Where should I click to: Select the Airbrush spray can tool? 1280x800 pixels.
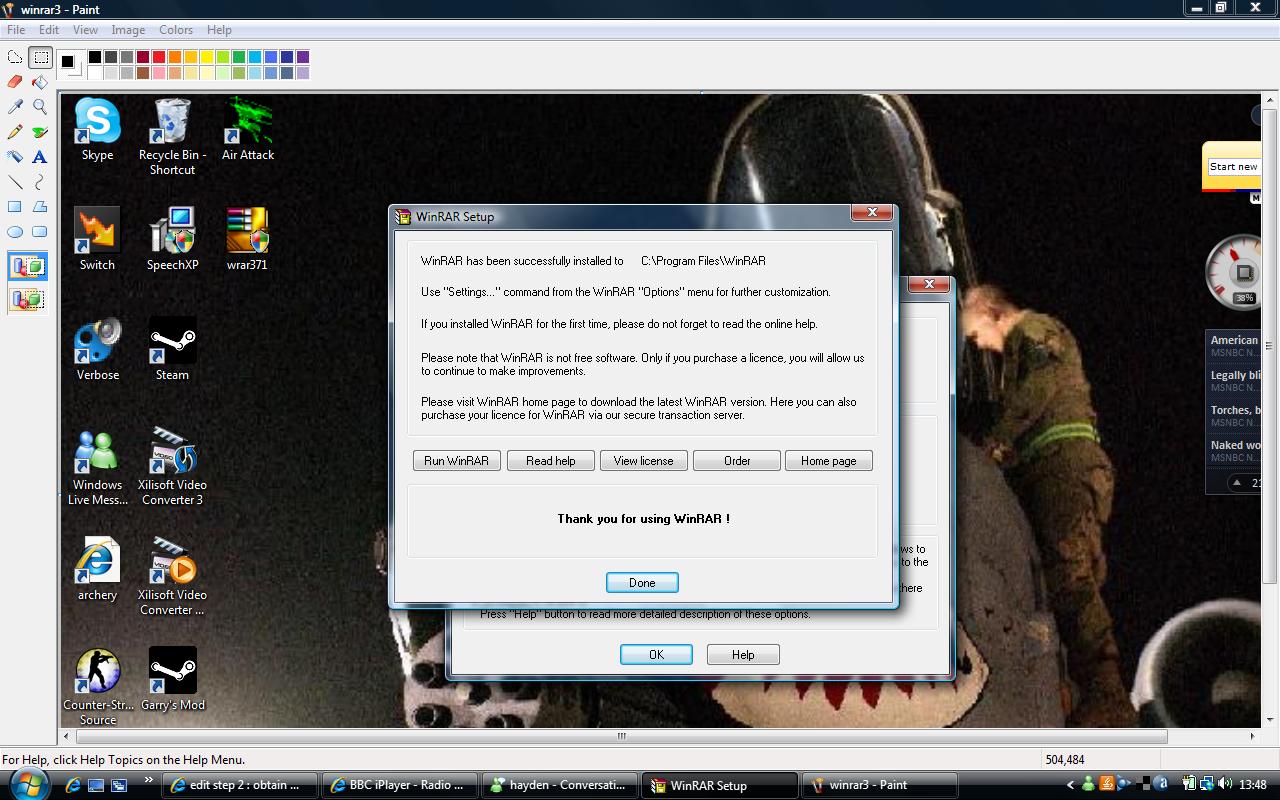[15, 157]
